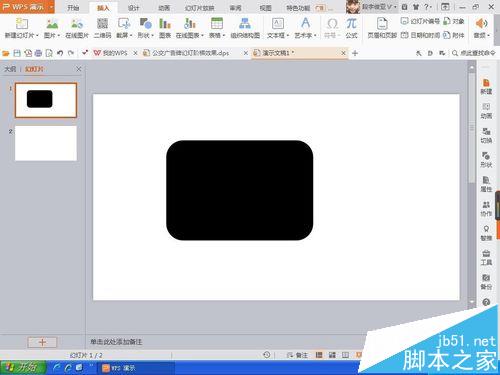Switch to the Review (审阅) ribbon tab
This screenshot has width=500, height=375.
[x=235, y=8]
